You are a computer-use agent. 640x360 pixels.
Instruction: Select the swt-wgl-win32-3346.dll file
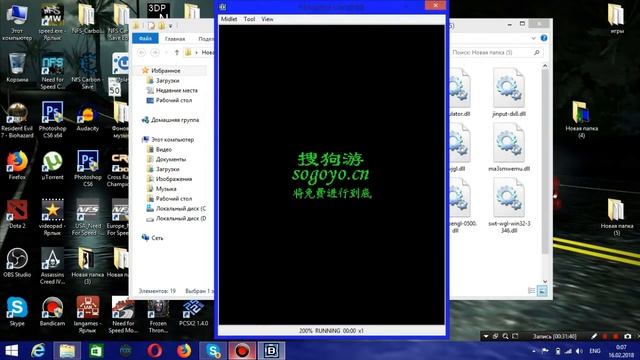click(x=509, y=206)
